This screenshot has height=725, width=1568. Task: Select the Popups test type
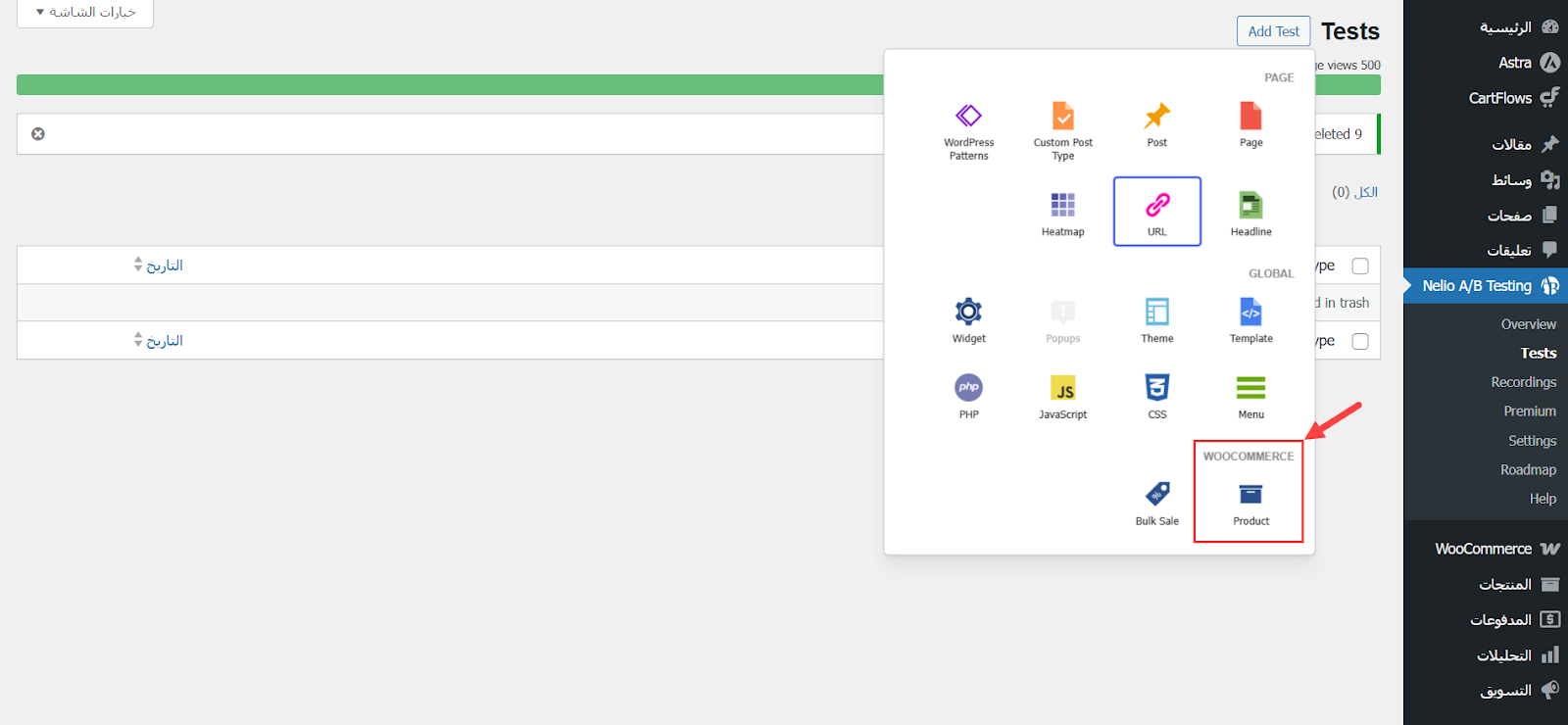click(x=1062, y=320)
